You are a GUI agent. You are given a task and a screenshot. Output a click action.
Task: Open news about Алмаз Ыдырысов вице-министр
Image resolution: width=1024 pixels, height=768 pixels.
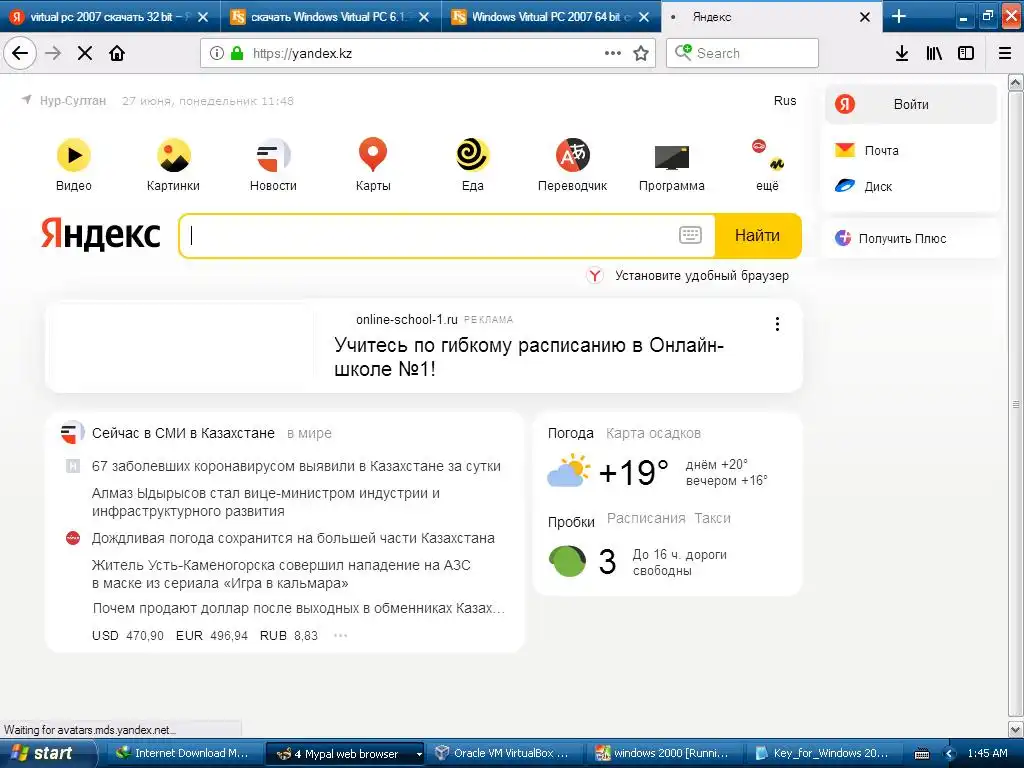pyautogui.click(x=266, y=502)
